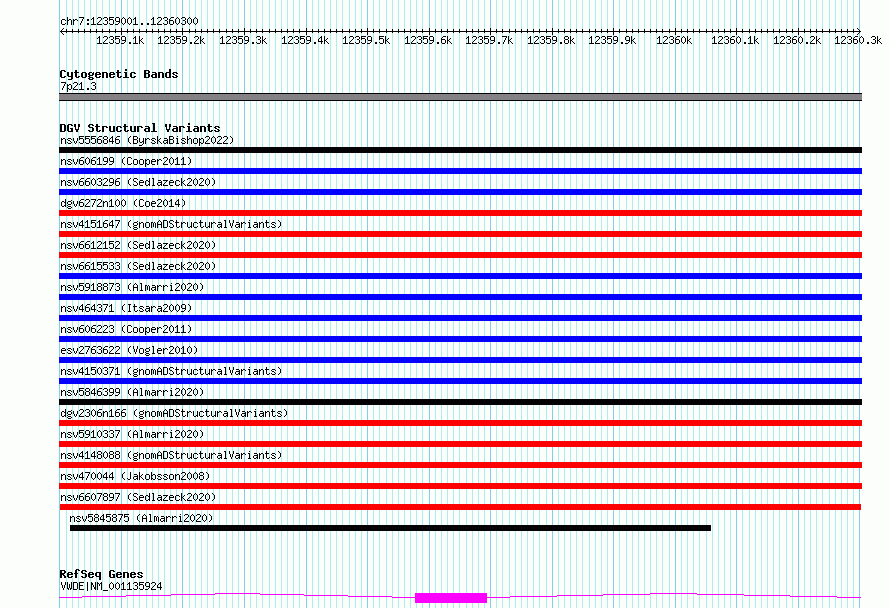Select the blue bar below nsv6603296

click(460, 192)
